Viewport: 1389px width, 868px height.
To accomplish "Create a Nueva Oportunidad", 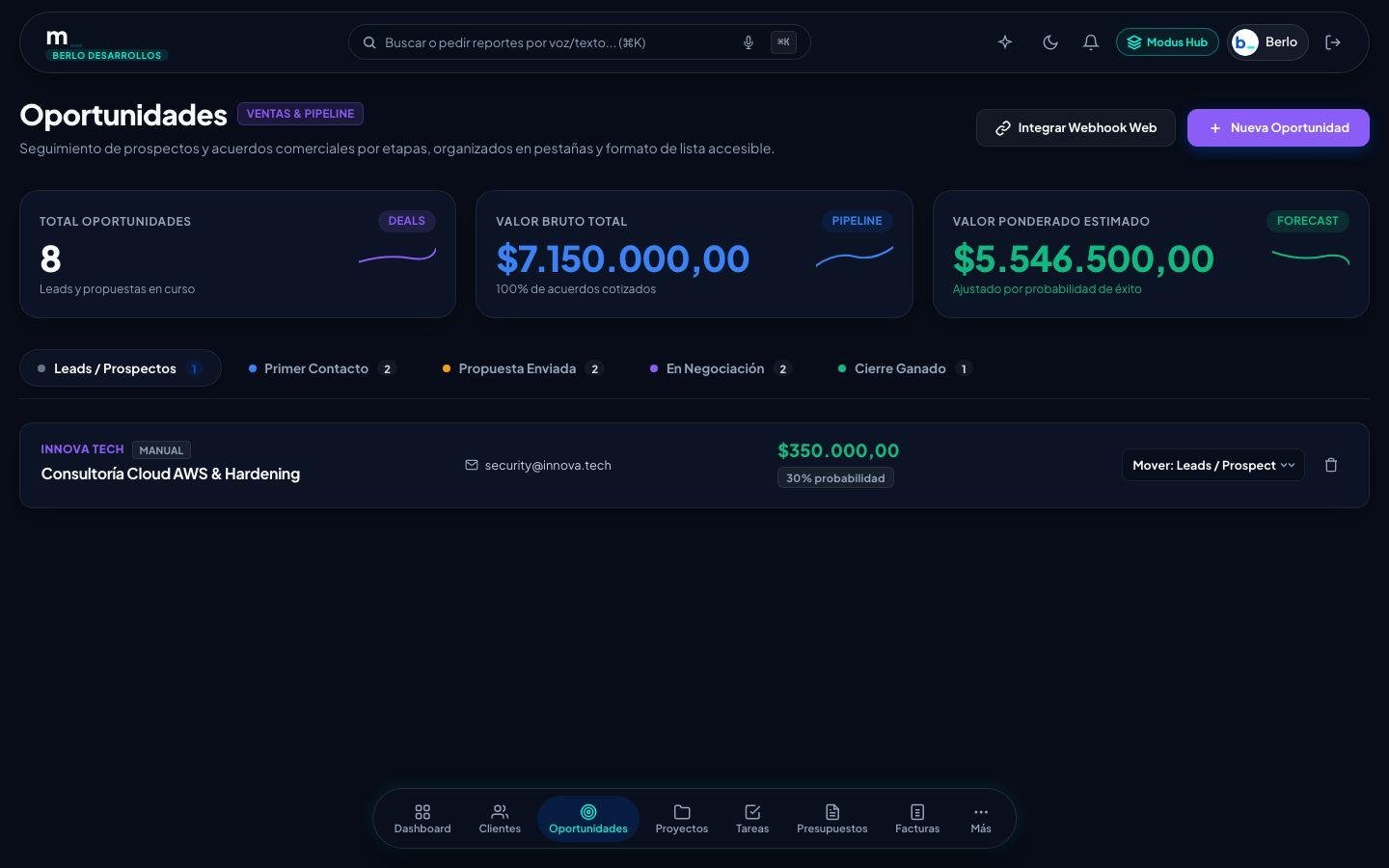I will click(1278, 127).
